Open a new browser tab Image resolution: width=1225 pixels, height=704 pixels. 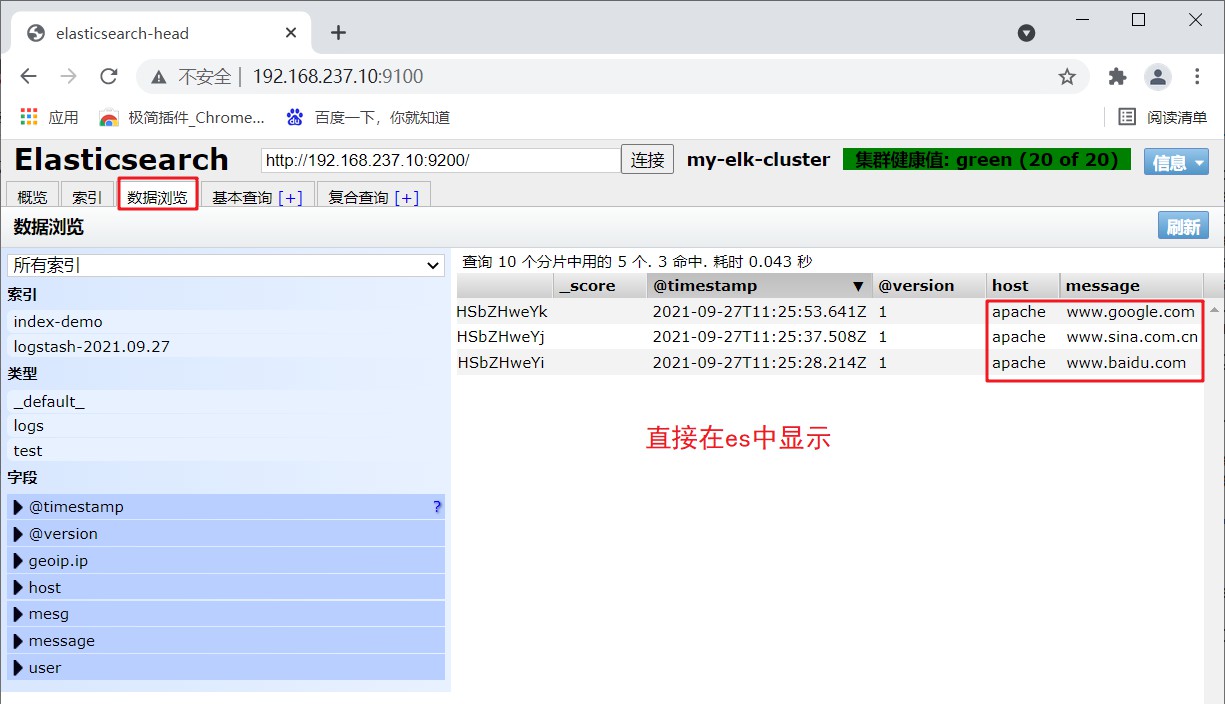338,33
